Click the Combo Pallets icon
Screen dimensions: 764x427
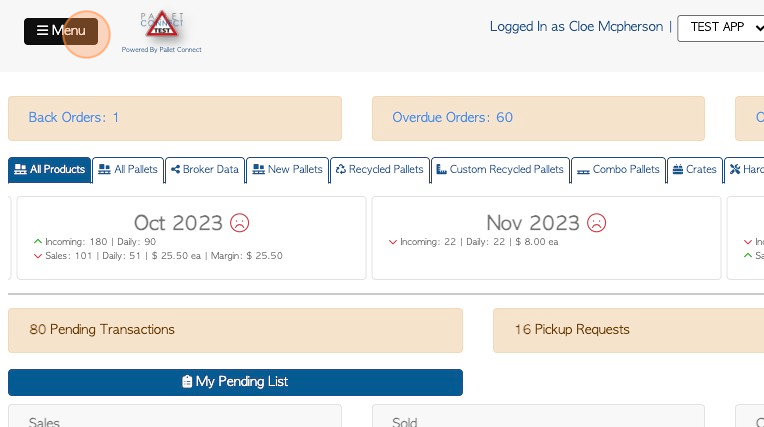[583, 170]
